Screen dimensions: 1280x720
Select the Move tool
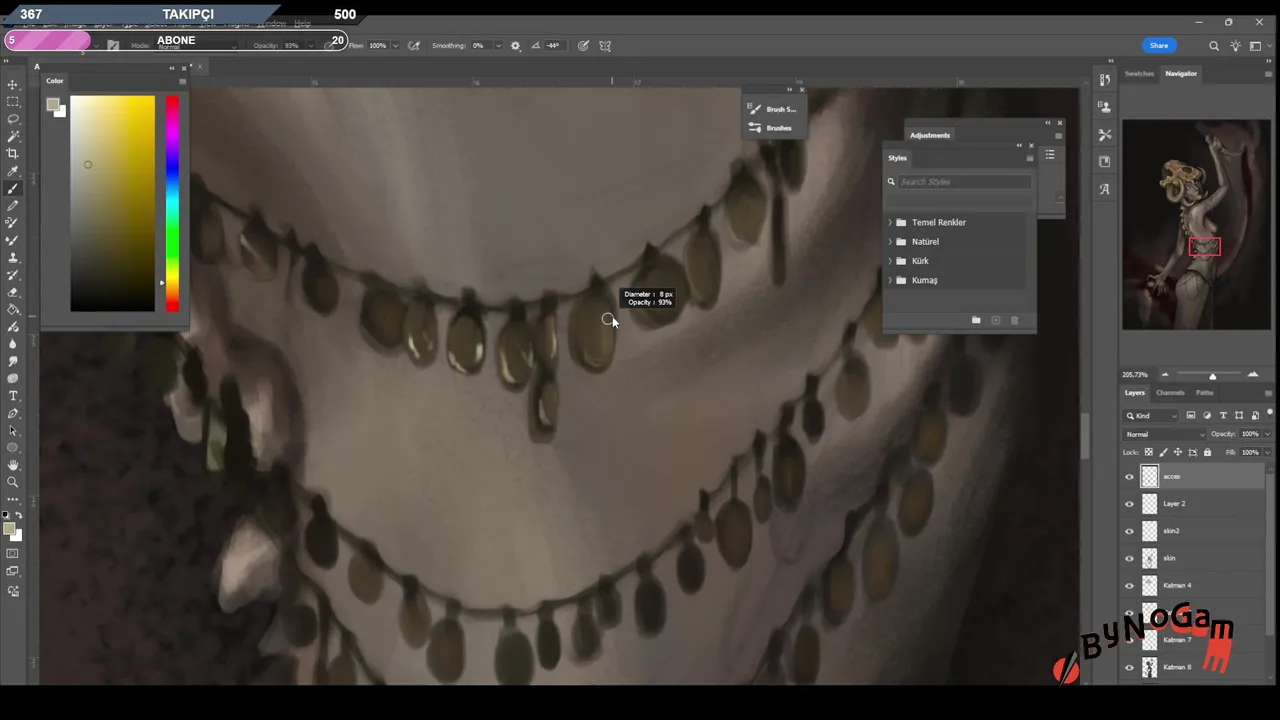click(x=13, y=85)
